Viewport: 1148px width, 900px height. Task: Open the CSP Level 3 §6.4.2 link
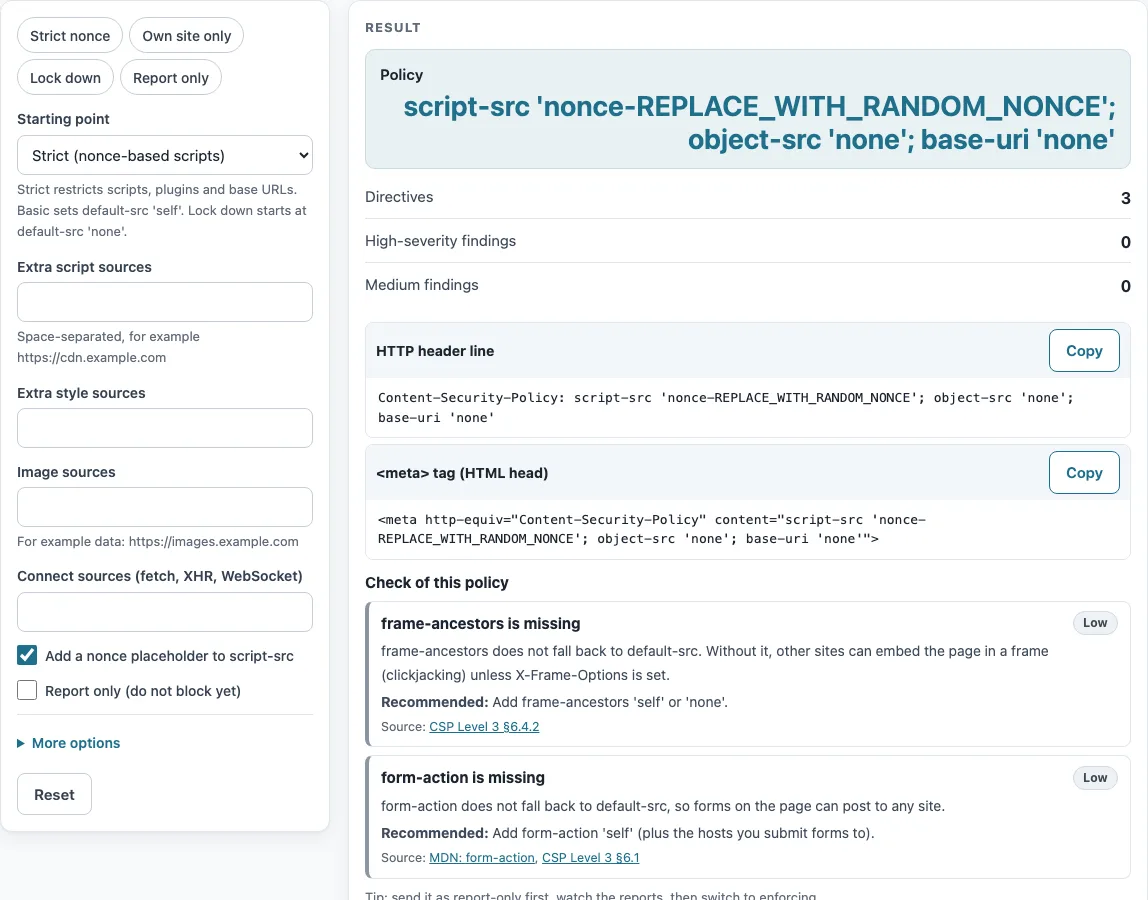pyautogui.click(x=484, y=726)
